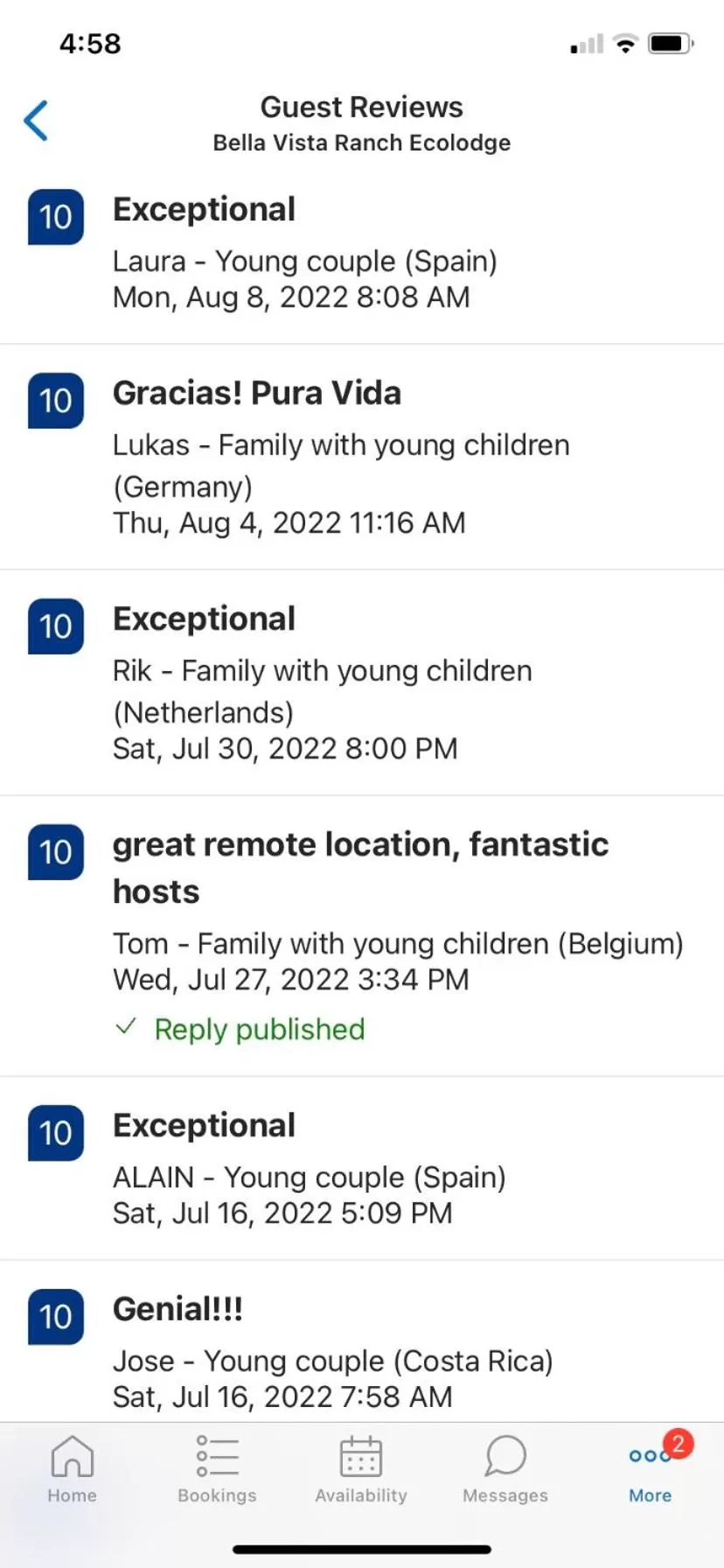The height and width of the screenshot is (1568, 724).
Task: Open the More menu dots icon
Action: tap(645, 1457)
